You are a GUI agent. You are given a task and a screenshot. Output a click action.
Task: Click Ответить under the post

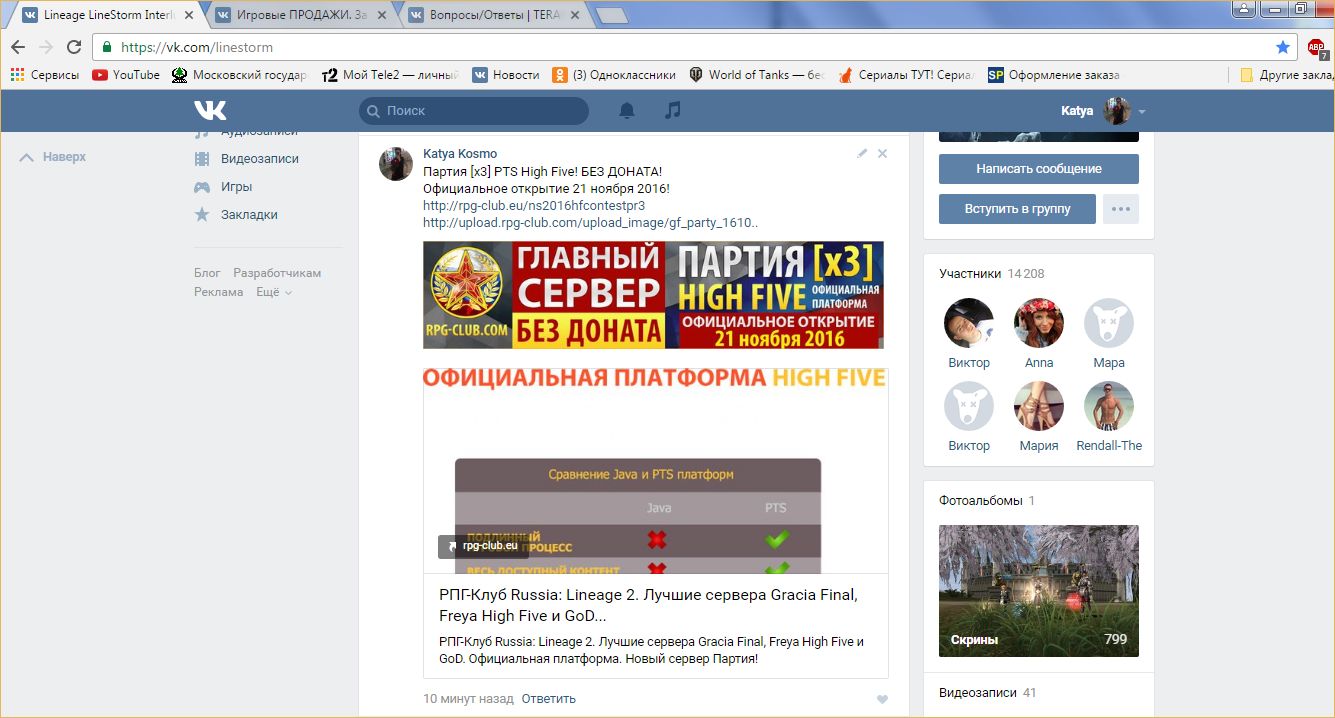549,699
